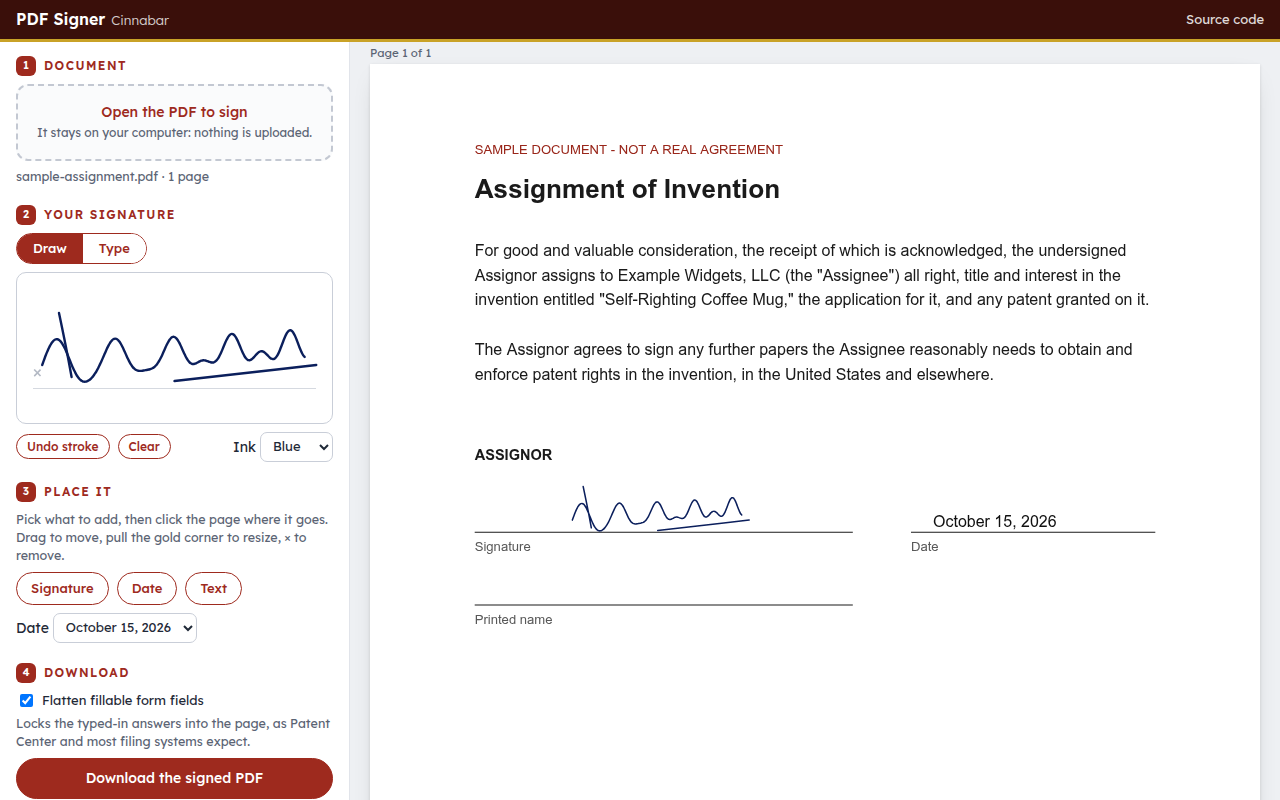Click step 2 number badge
Screen dimensions: 1280x800
[26, 215]
